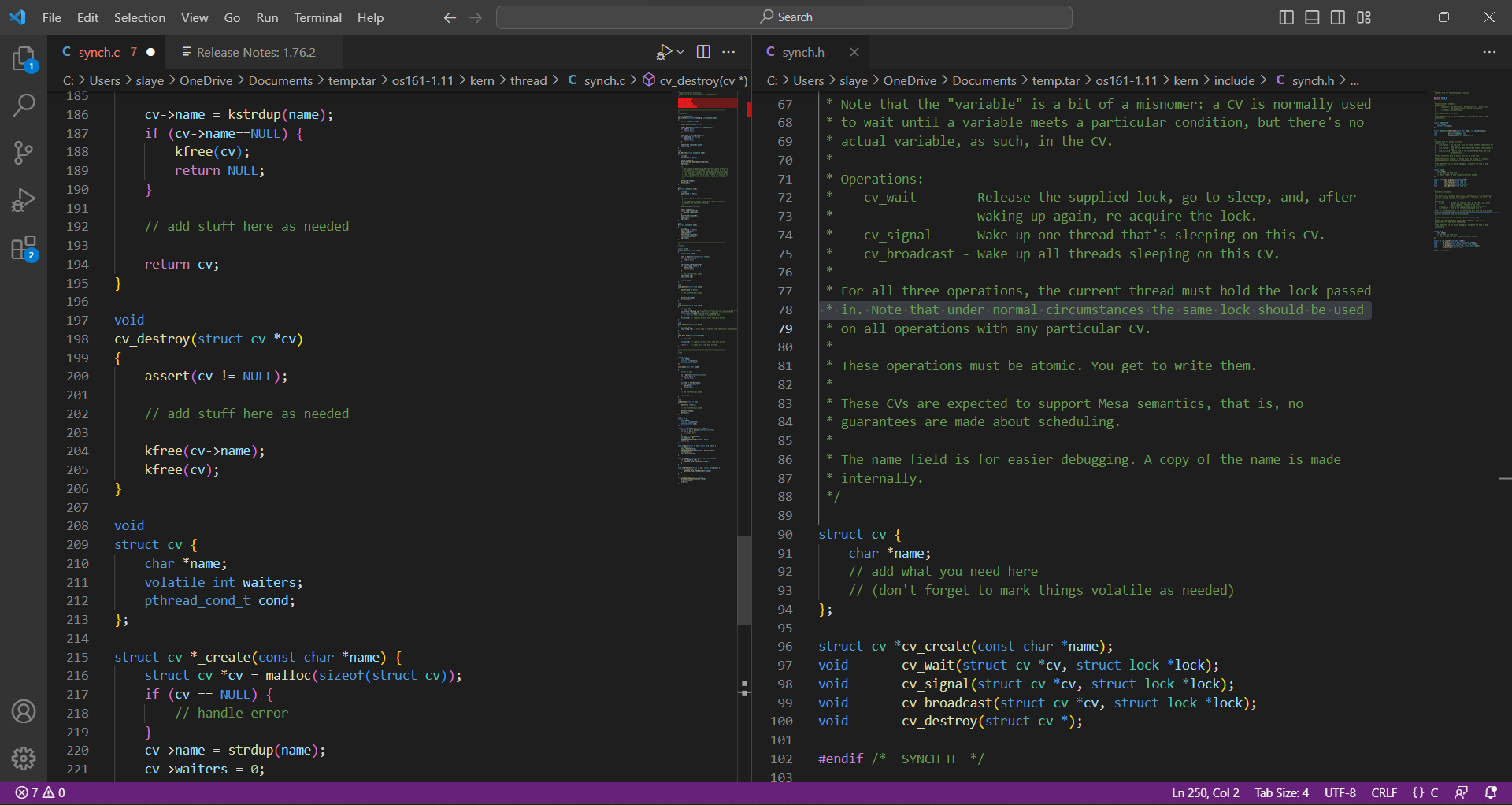Click the Search command center field
1512x805 pixels.
[x=784, y=17]
